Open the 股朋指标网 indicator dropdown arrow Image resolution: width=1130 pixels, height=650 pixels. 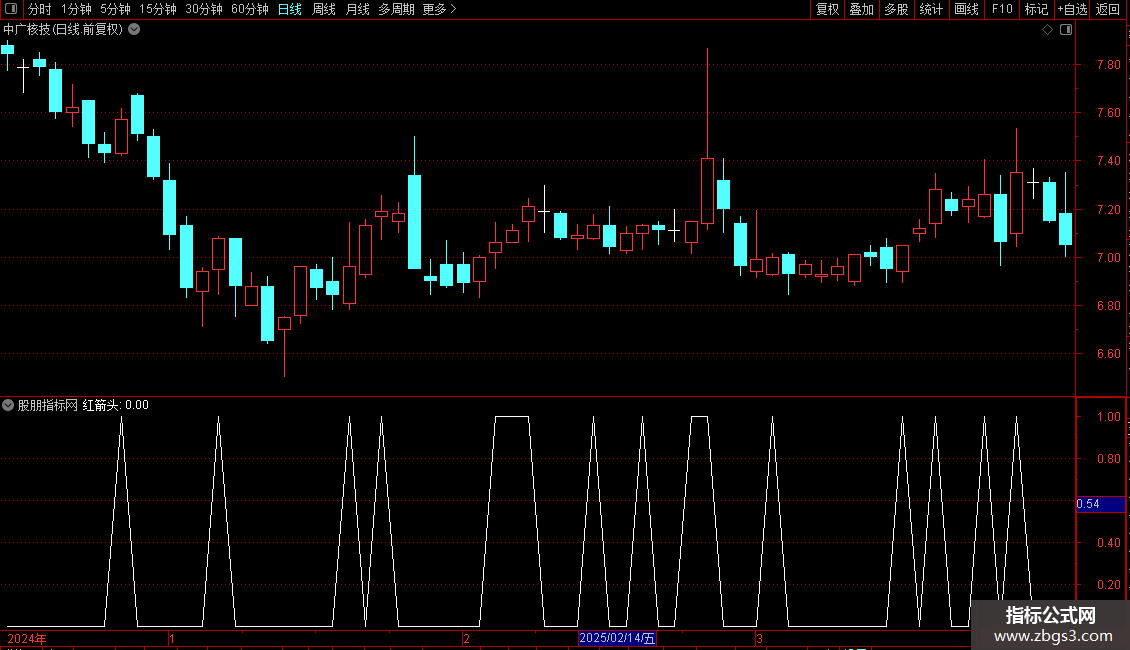click(x=8, y=405)
